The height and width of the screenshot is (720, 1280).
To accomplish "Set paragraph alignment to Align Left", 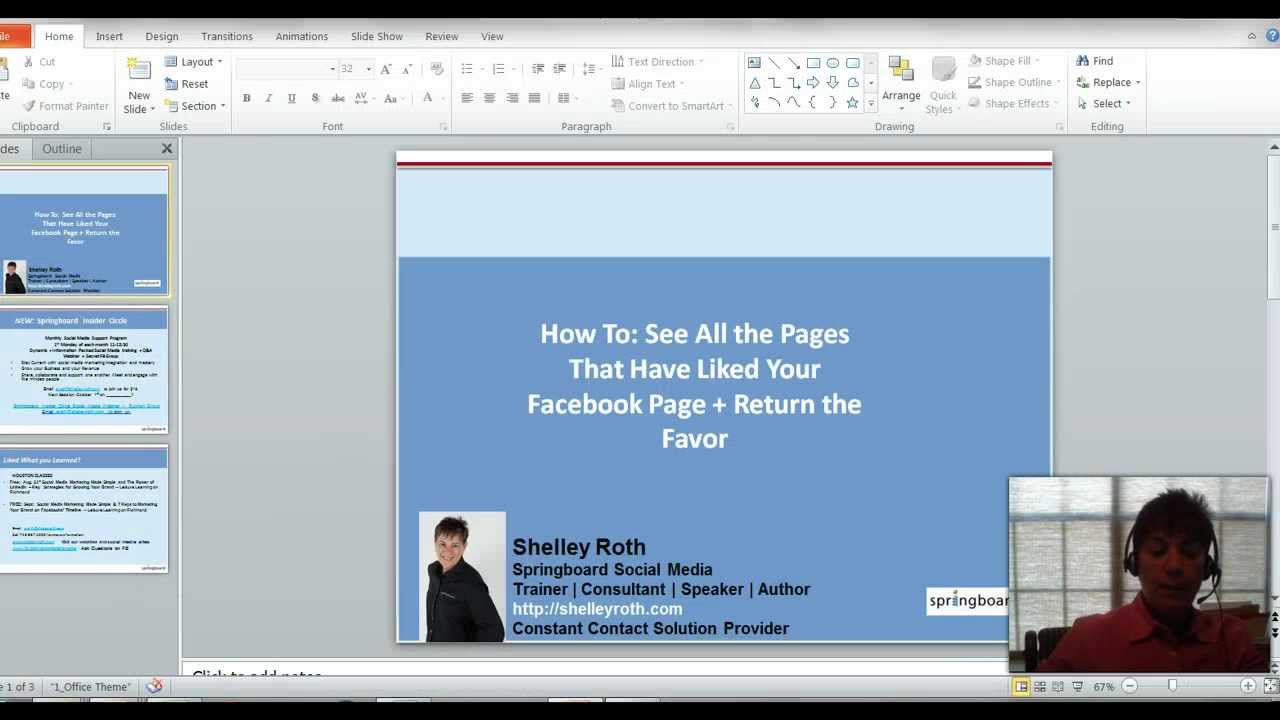I will 467,98.
